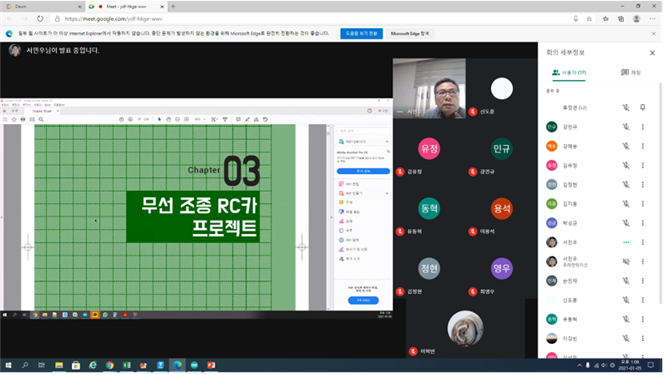Image resolution: width=665 pixels, height=375 pixels.
Task: Click the blue button in Edge notification bar
Action: pos(362,34)
